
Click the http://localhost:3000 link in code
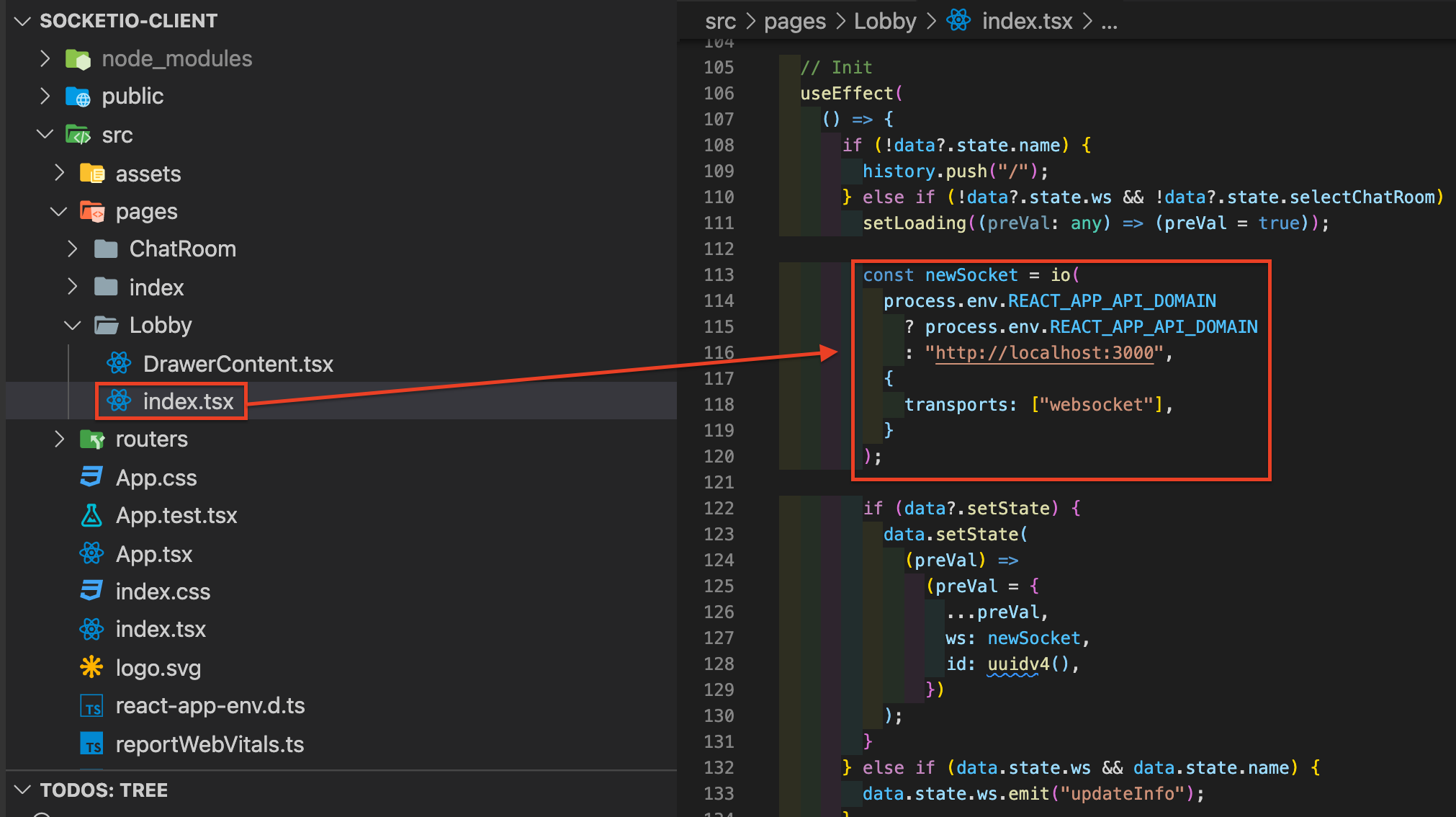(x=1043, y=352)
